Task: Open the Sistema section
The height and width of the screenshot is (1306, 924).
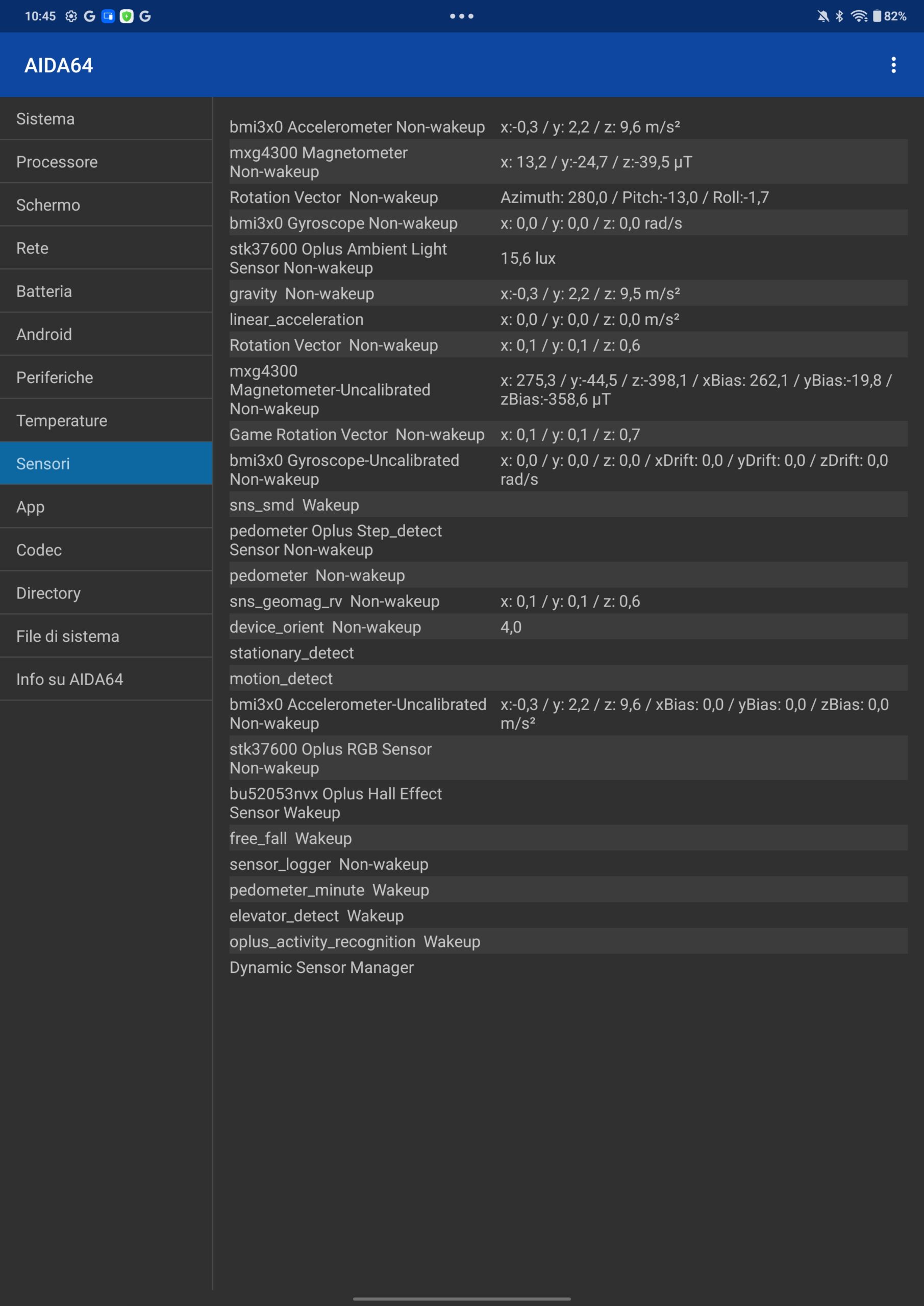Action: [x=107, y=119]
